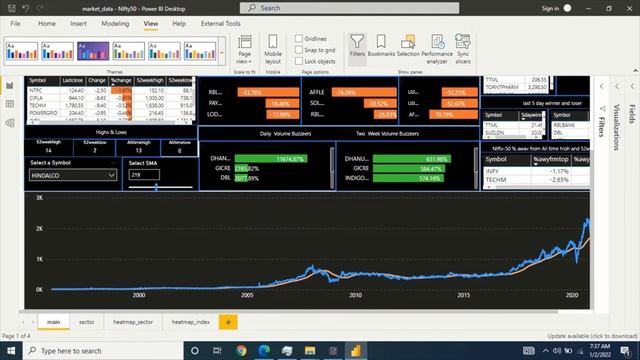Viewport: 640px width, 360px height.
Task: Select the last visible theme thumbnail
Action: [x=200, y=51]
